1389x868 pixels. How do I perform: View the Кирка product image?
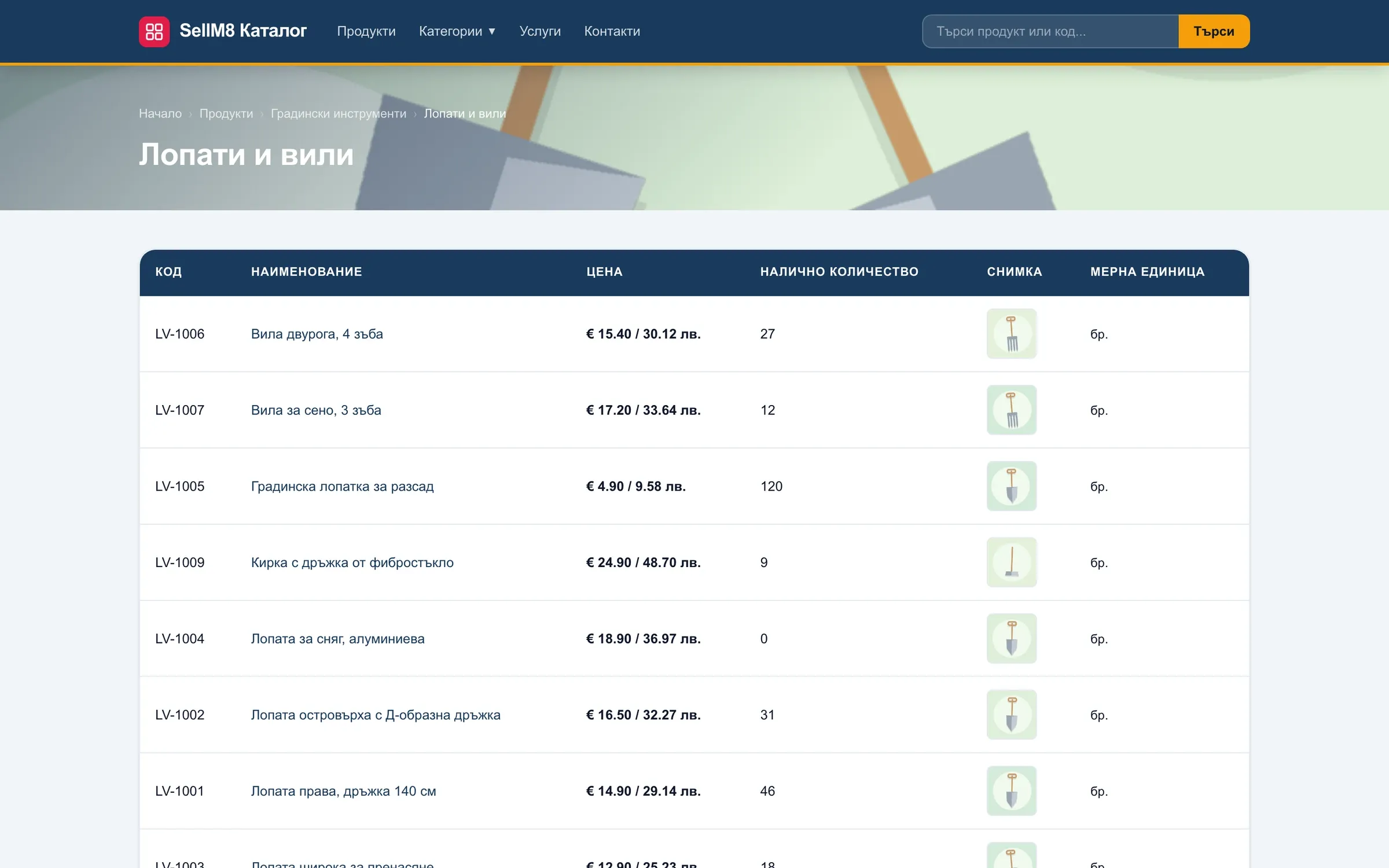point(1012,562)
